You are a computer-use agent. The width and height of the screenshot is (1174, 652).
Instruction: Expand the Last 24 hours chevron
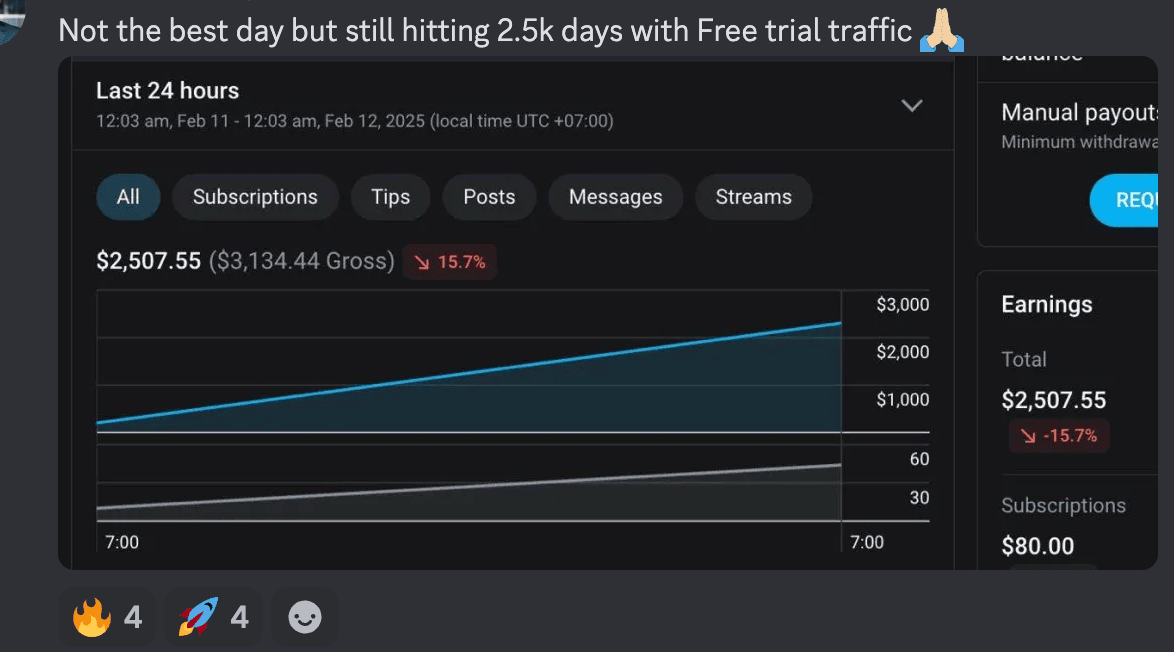click(911, 105)
